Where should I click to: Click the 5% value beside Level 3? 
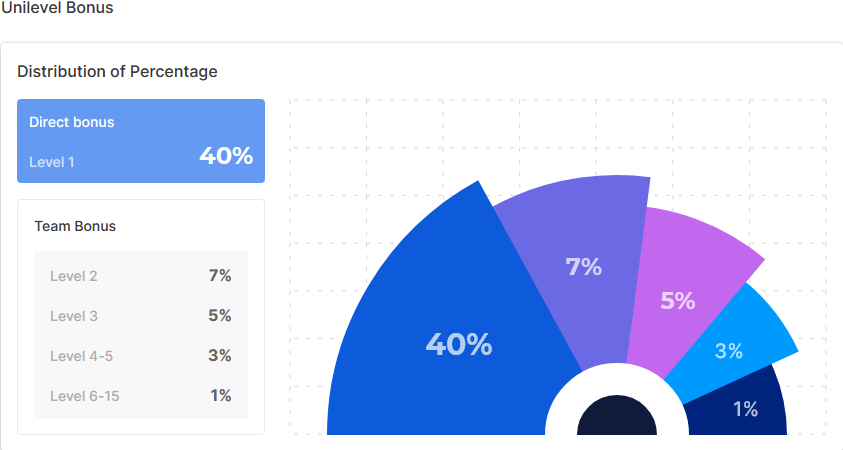pyautogui.click(x=220, y=316)
